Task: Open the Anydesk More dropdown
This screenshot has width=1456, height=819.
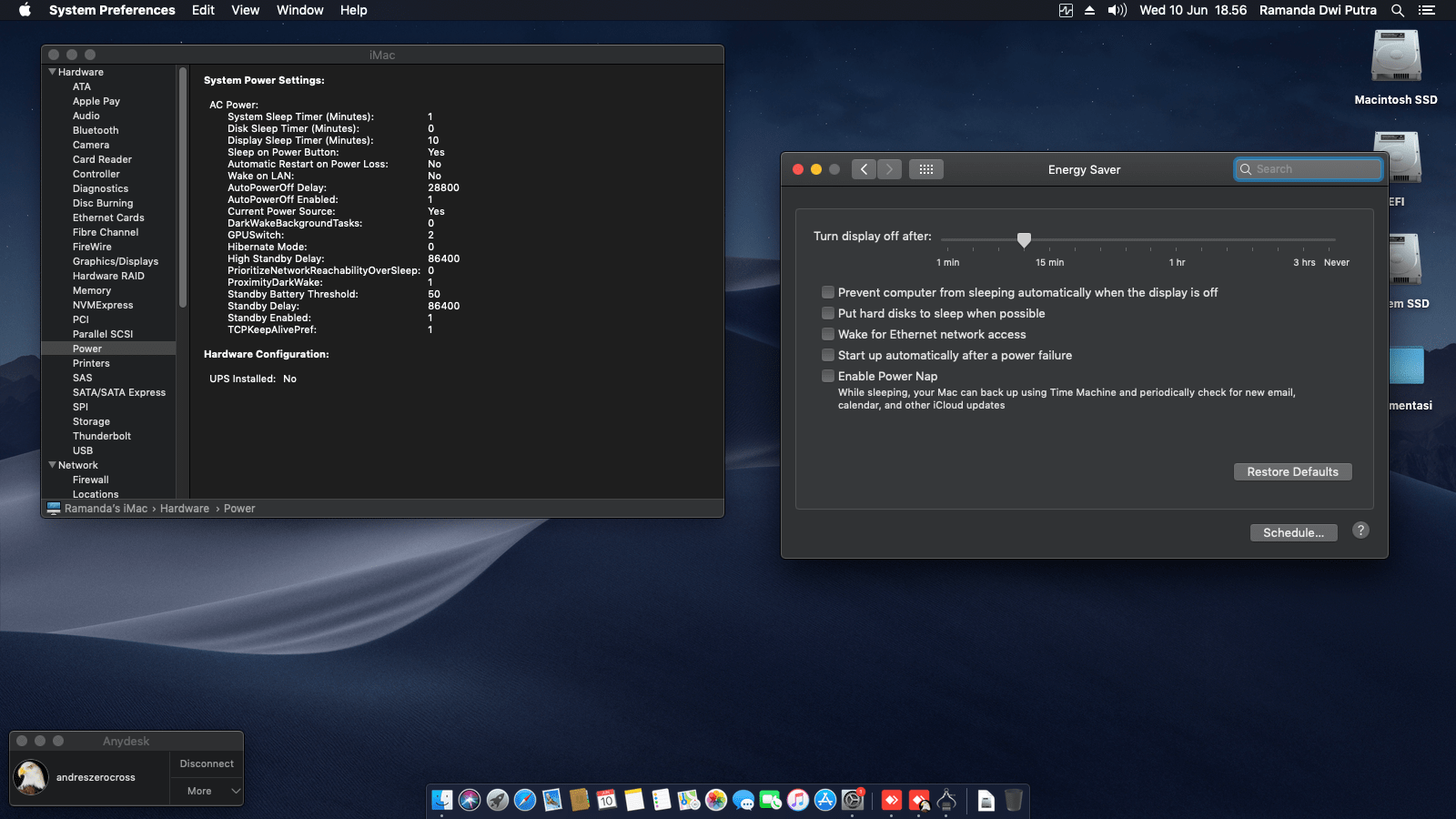Action: point(207,791)
